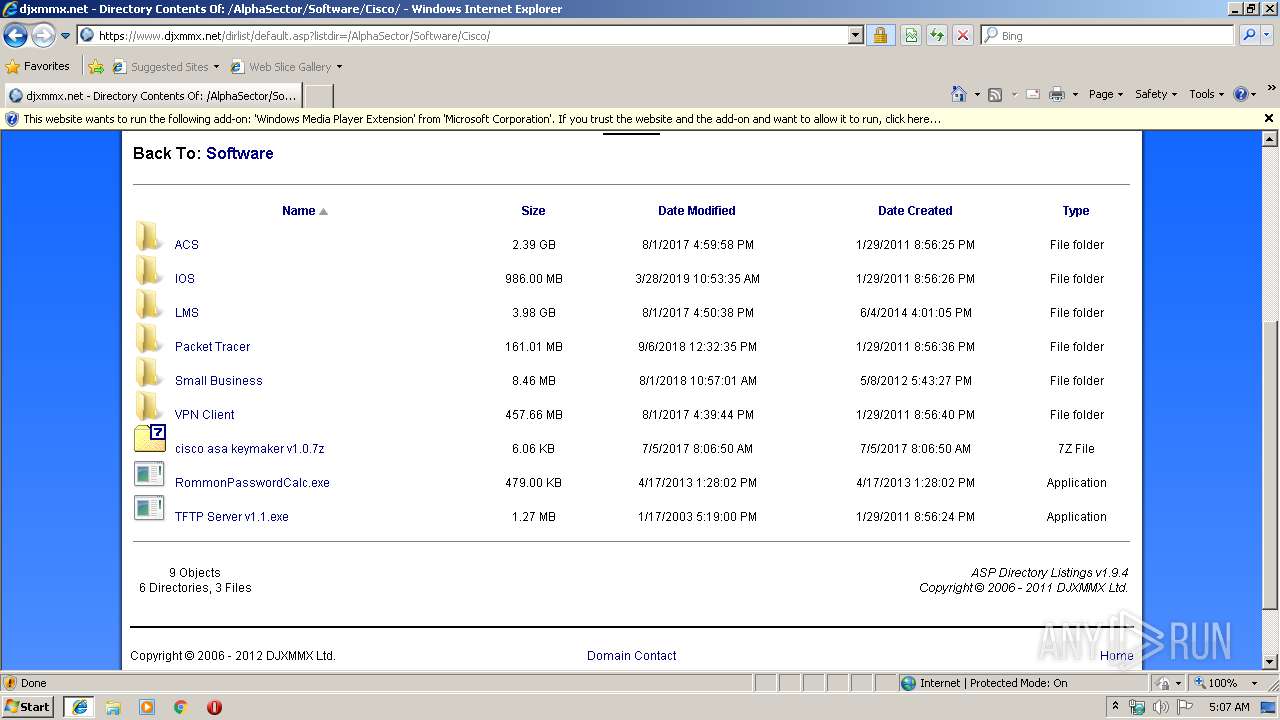The image size is (1280, 720).
Task: Sort by Date Modified column header
Action: tap(697, 211)
